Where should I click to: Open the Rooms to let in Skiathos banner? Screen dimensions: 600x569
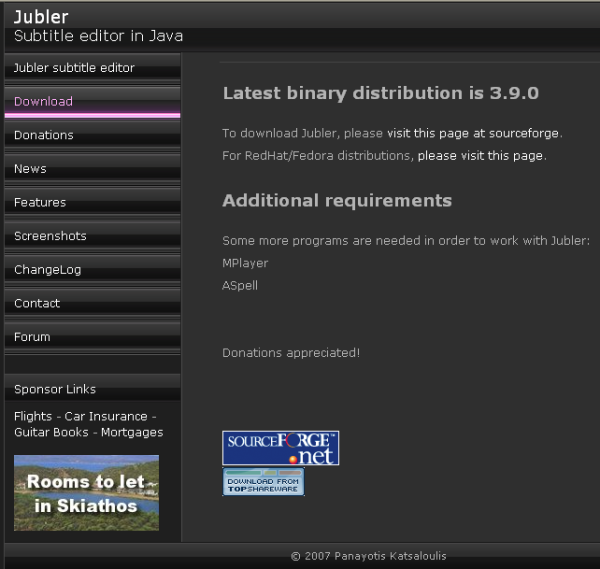coord(86,492)
